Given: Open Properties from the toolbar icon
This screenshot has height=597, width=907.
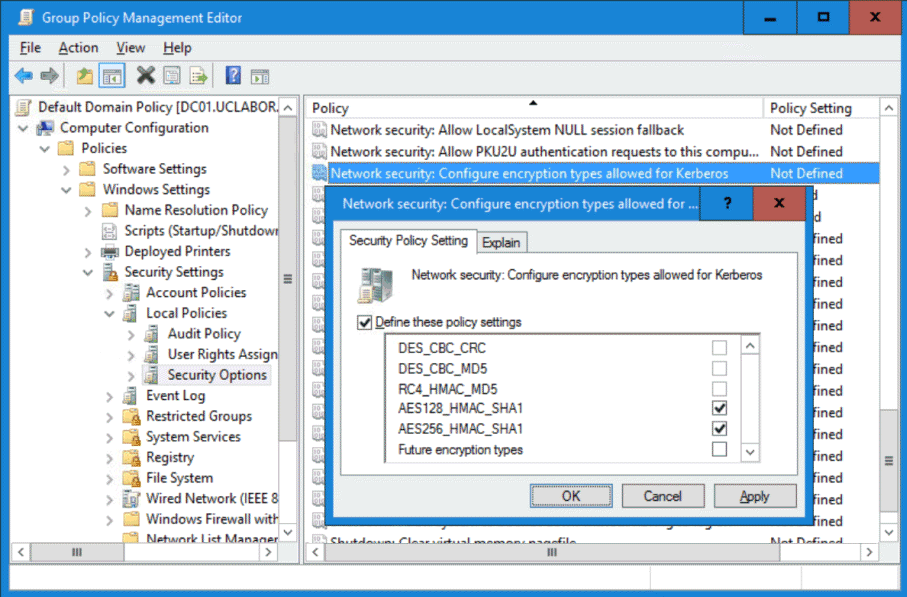Looking at the screenshot, I should tap(172, 76).
